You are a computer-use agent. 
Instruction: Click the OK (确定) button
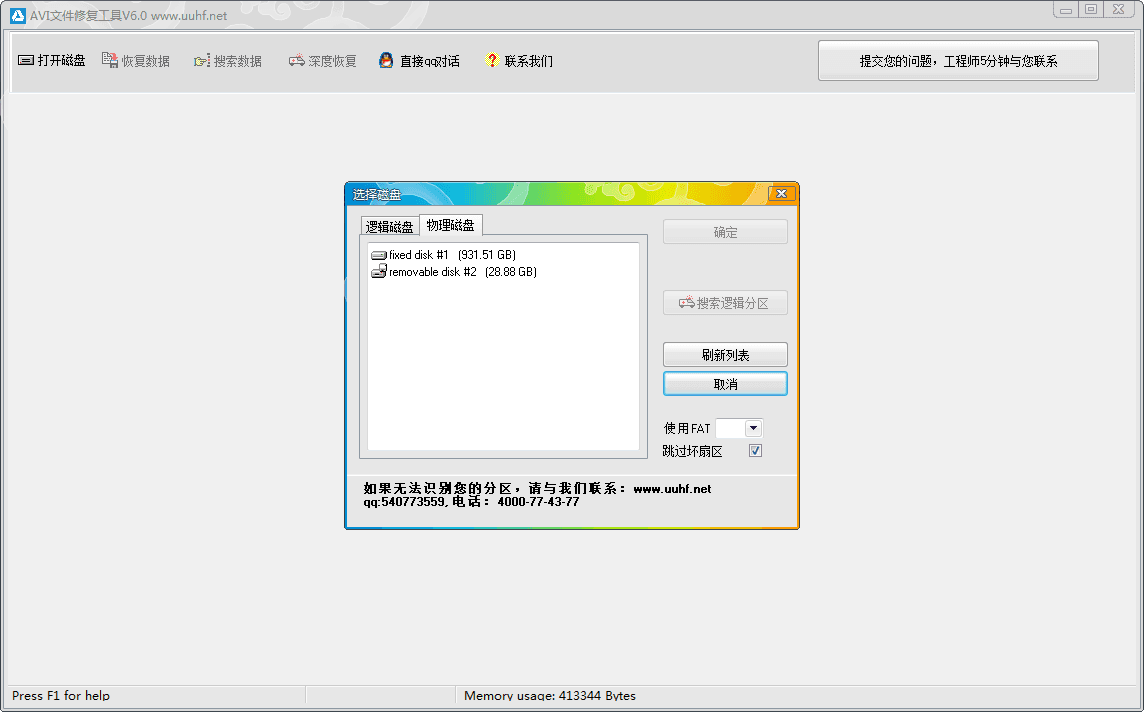click(725, 233)
